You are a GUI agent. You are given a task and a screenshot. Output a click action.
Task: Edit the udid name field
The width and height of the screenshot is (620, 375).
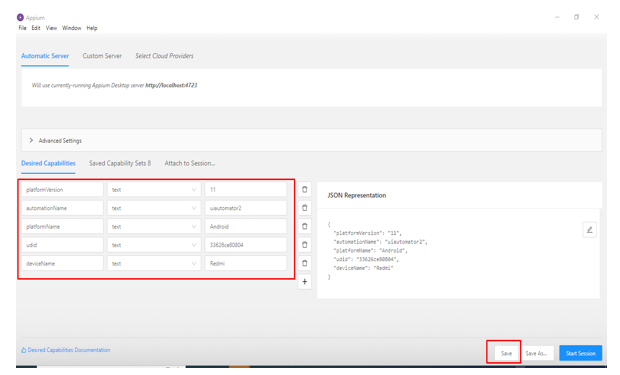pos(62,245)
